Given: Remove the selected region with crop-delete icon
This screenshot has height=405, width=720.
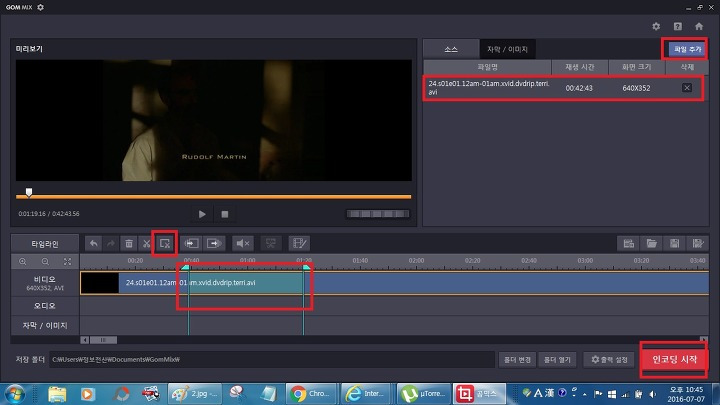Looking at the screenshot, I should 165,243.
